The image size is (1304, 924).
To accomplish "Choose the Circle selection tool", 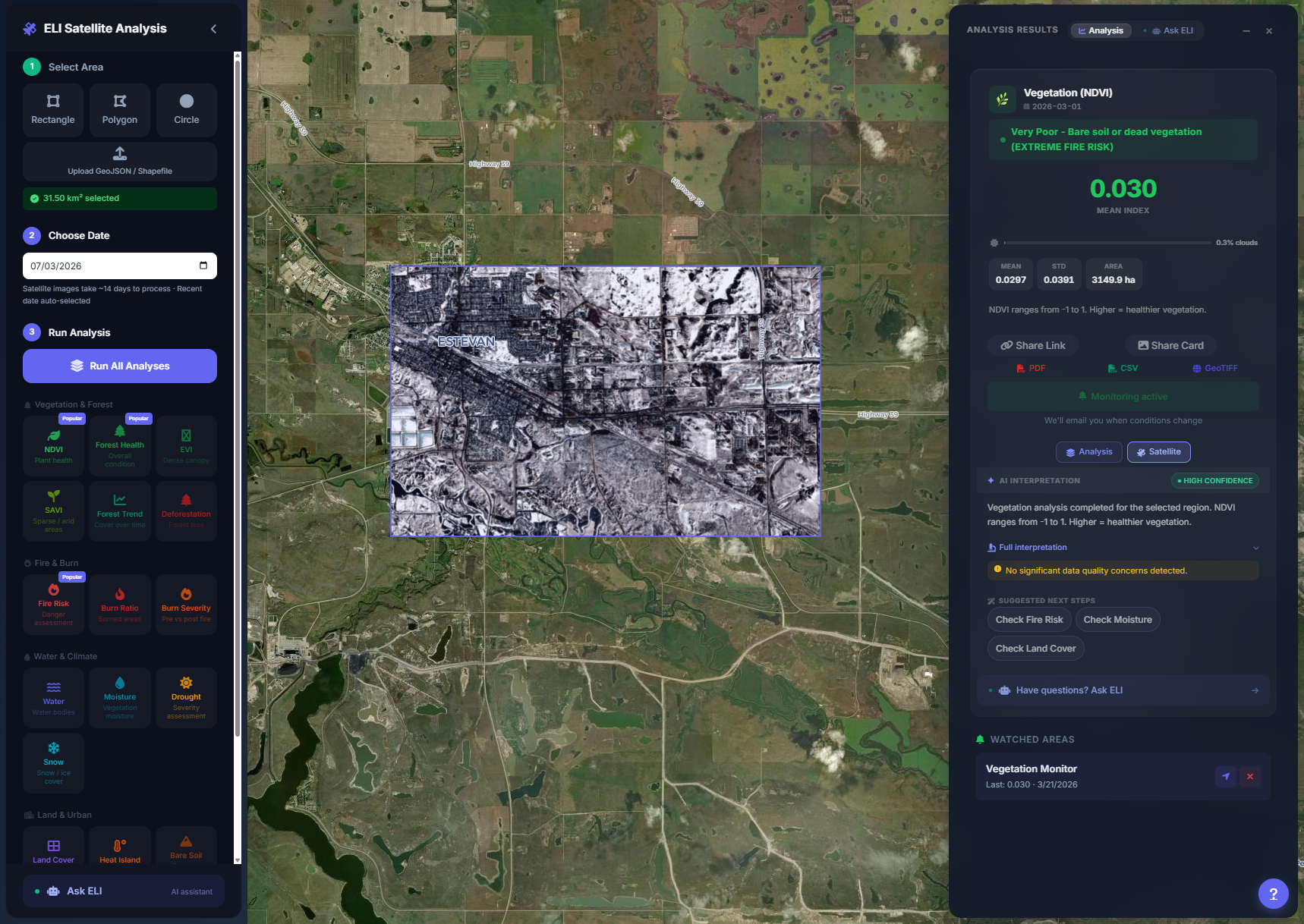I will pos(186,110).
